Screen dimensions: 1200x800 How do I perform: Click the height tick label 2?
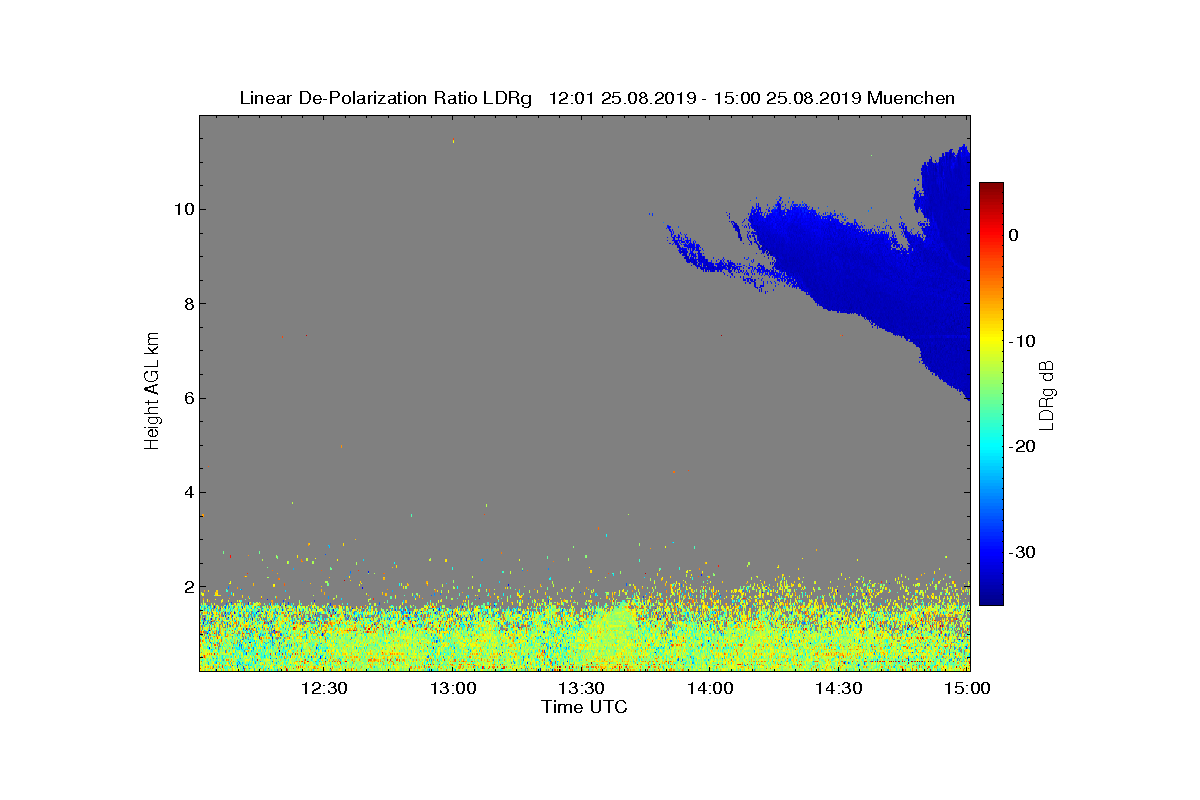click(x=188, y=587)
